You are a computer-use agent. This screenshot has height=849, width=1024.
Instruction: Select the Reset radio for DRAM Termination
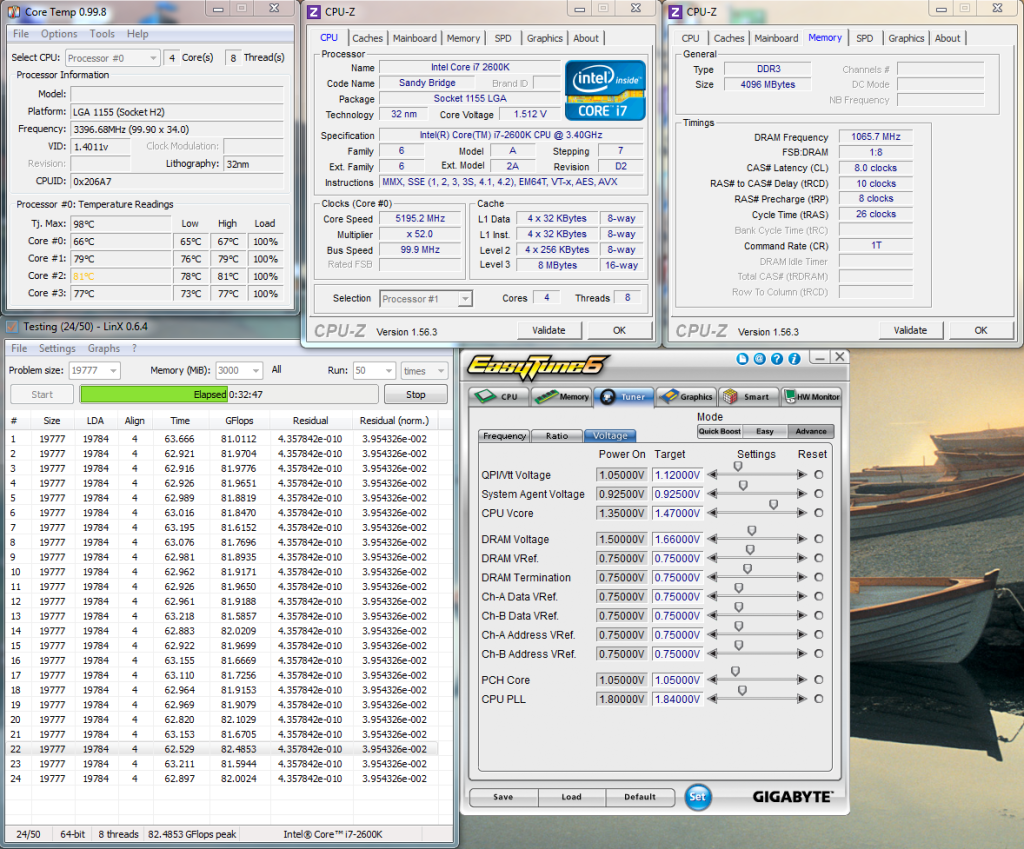click(819, 577)
